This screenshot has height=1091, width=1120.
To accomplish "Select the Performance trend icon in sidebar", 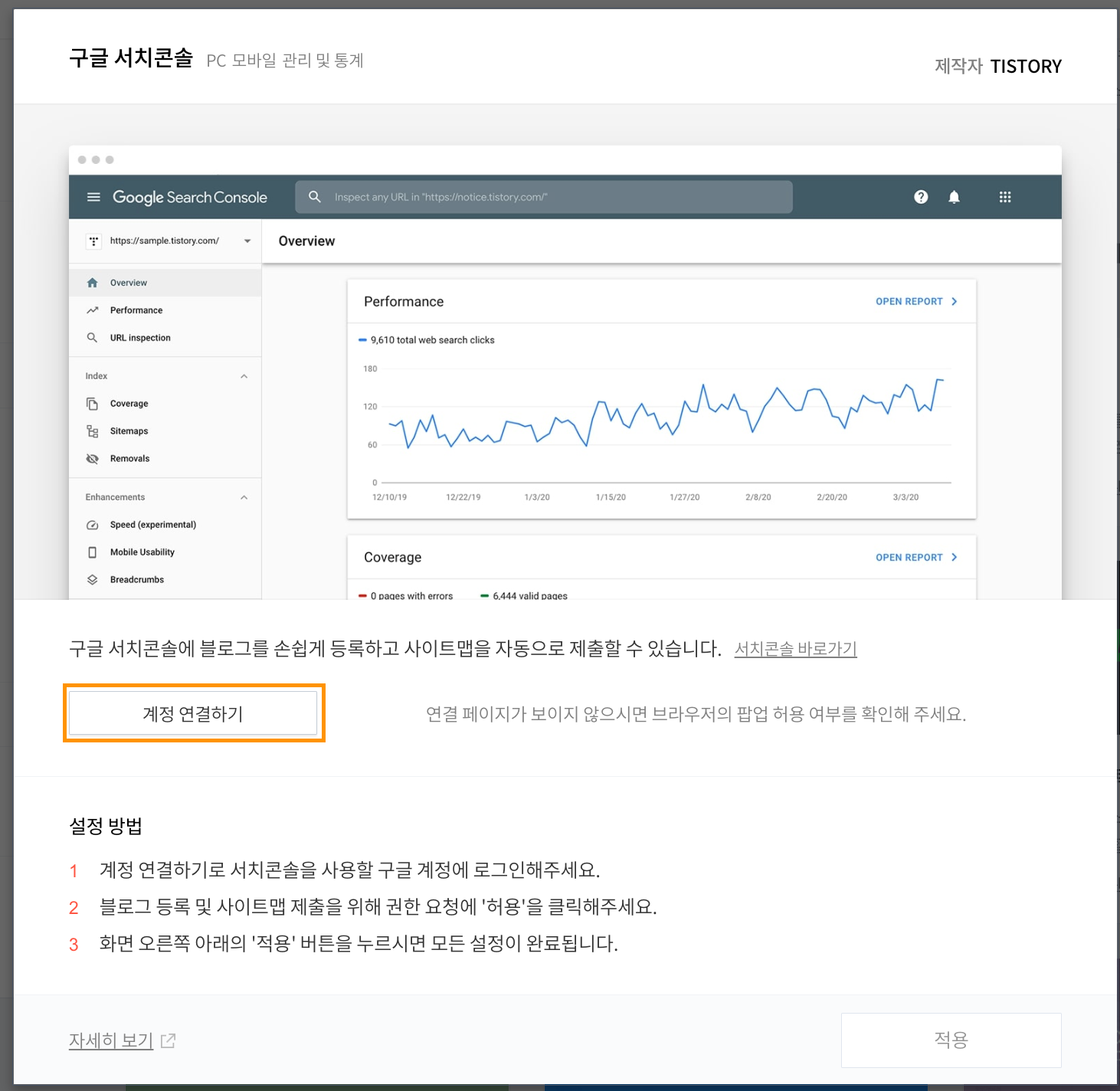I will (x=93, y=310).
